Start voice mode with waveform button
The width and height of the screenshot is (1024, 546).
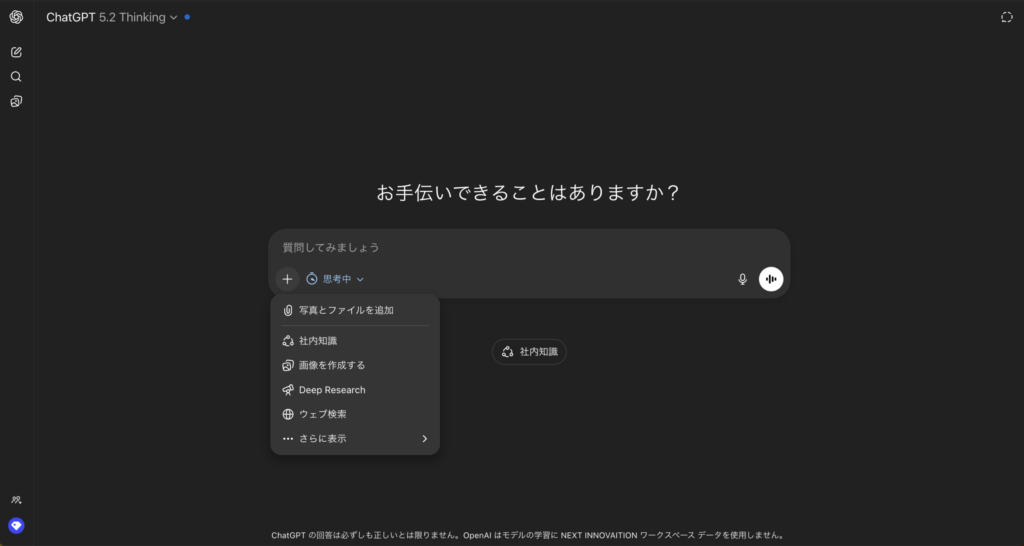[770, 279]
